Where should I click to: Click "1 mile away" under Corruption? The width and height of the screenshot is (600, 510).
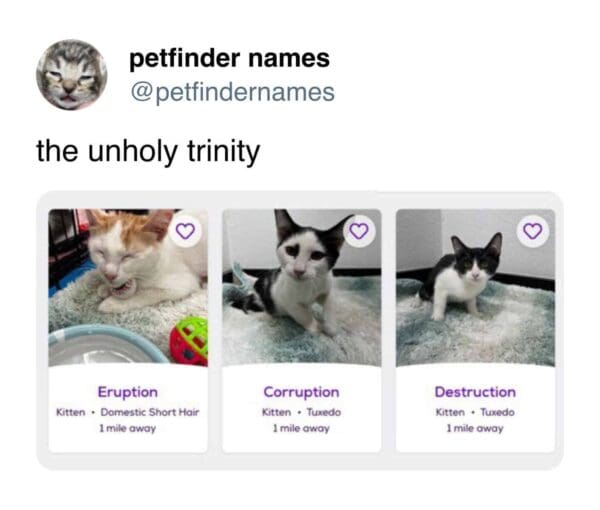point(301,428)
